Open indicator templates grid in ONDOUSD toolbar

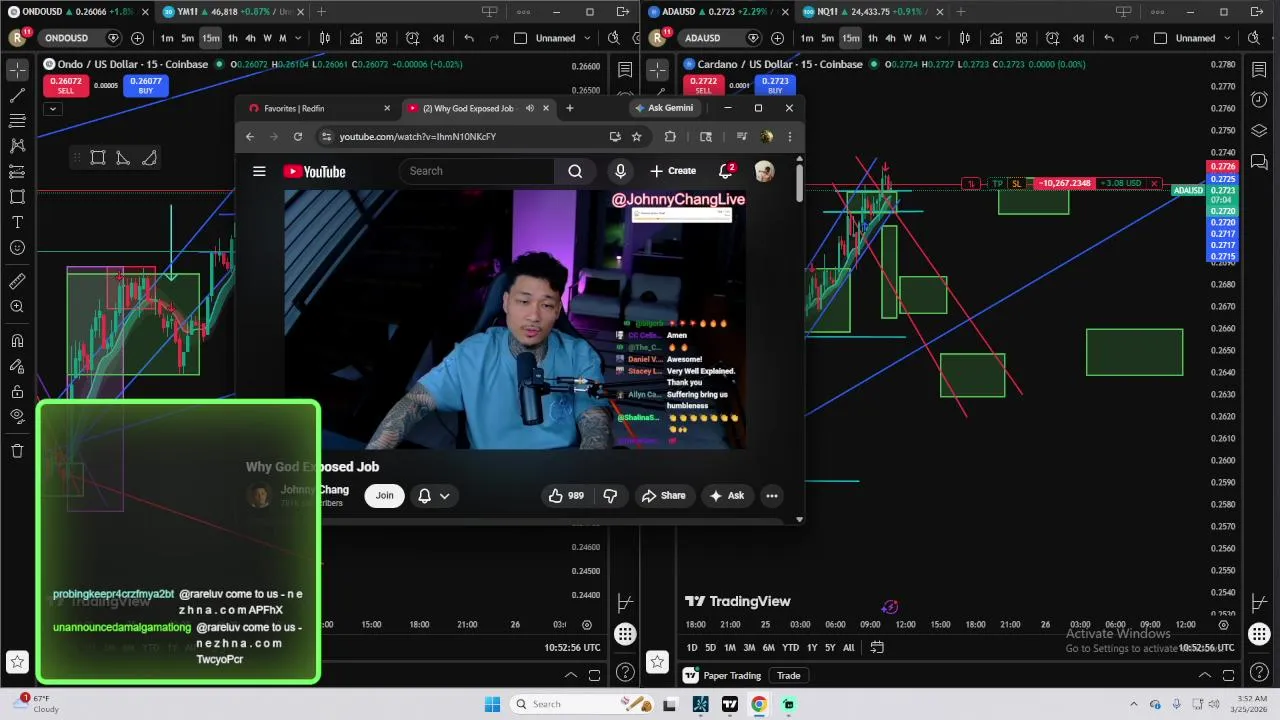(x=381, y=38)
